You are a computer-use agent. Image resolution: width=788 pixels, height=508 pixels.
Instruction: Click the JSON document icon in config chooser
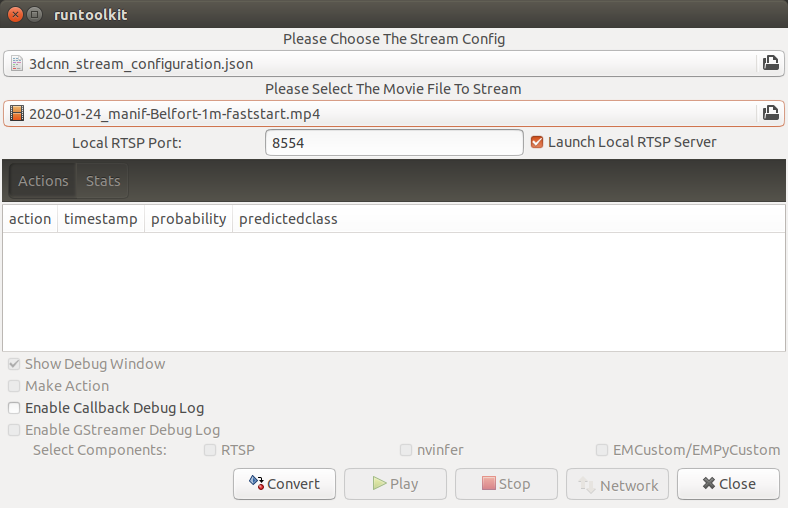click(x=17, y=63)
